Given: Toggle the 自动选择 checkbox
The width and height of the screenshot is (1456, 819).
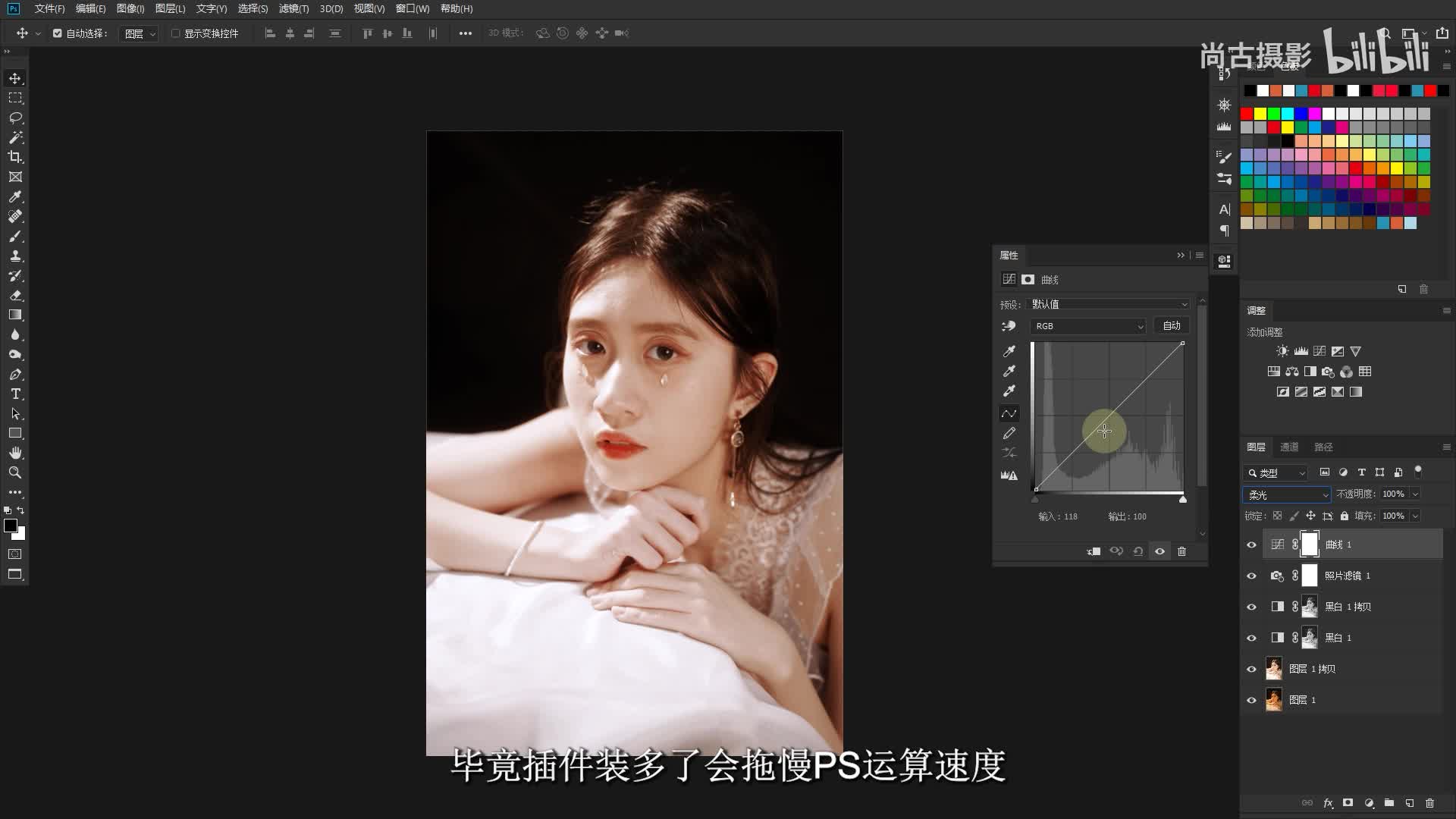Looking at the screenshot, I should (58, 33).
